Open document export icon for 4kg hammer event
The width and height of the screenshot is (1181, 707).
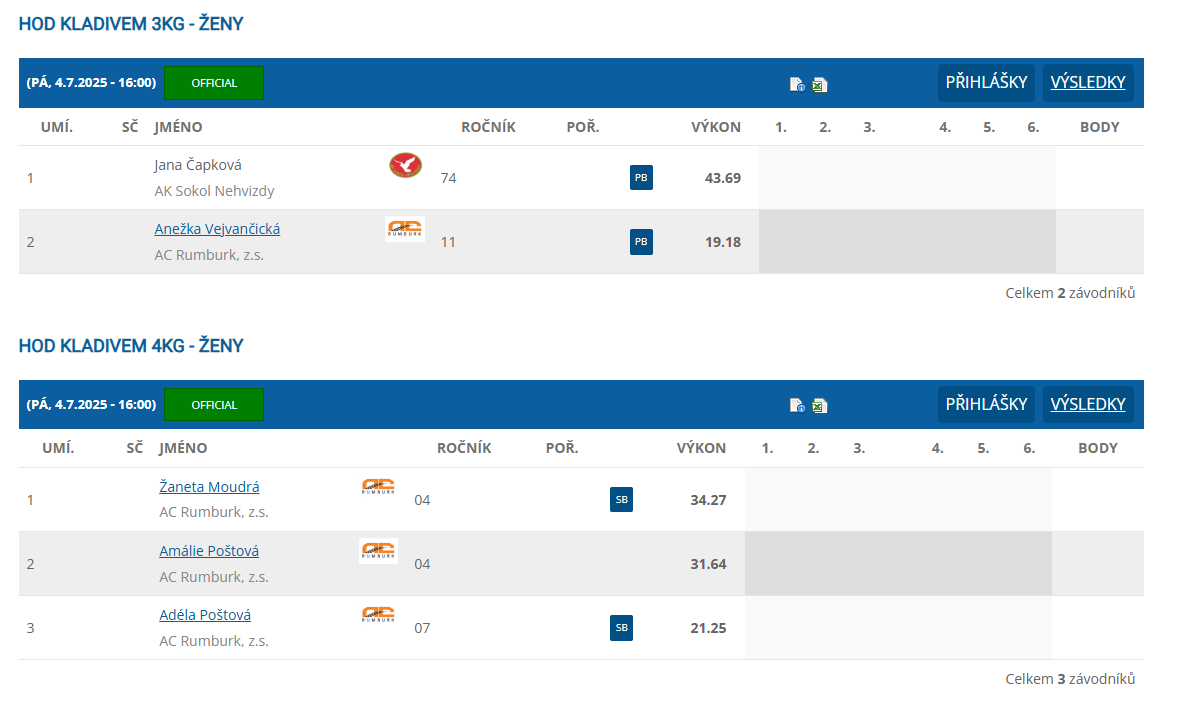click(797, 406)
